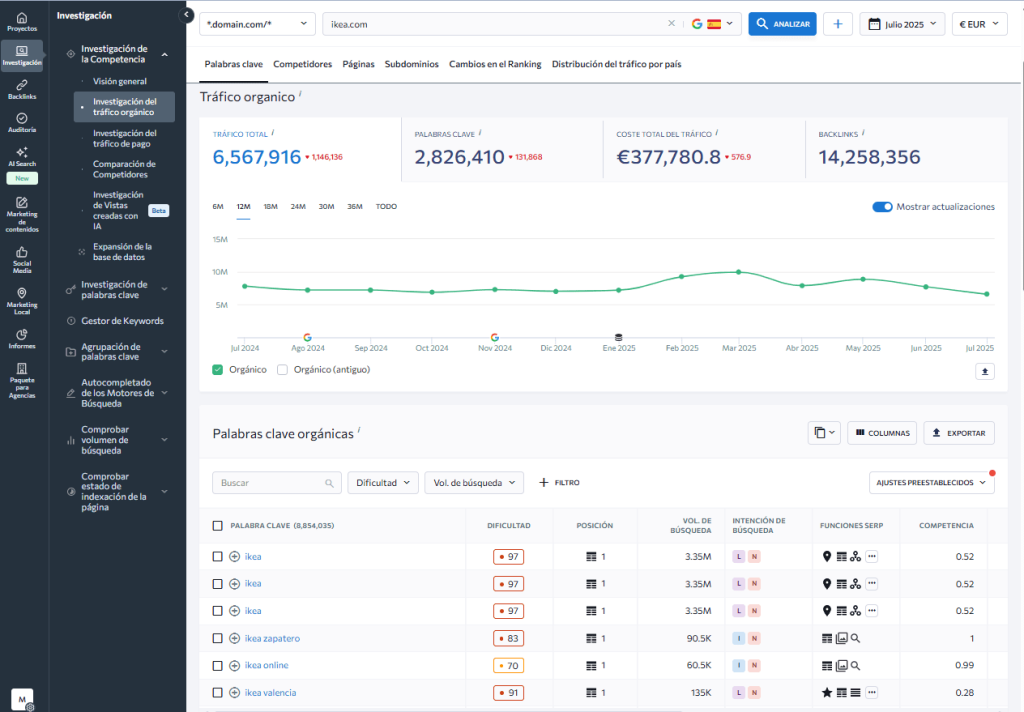
Task: Switch to Páginas tab
Action: coord(359,64)
